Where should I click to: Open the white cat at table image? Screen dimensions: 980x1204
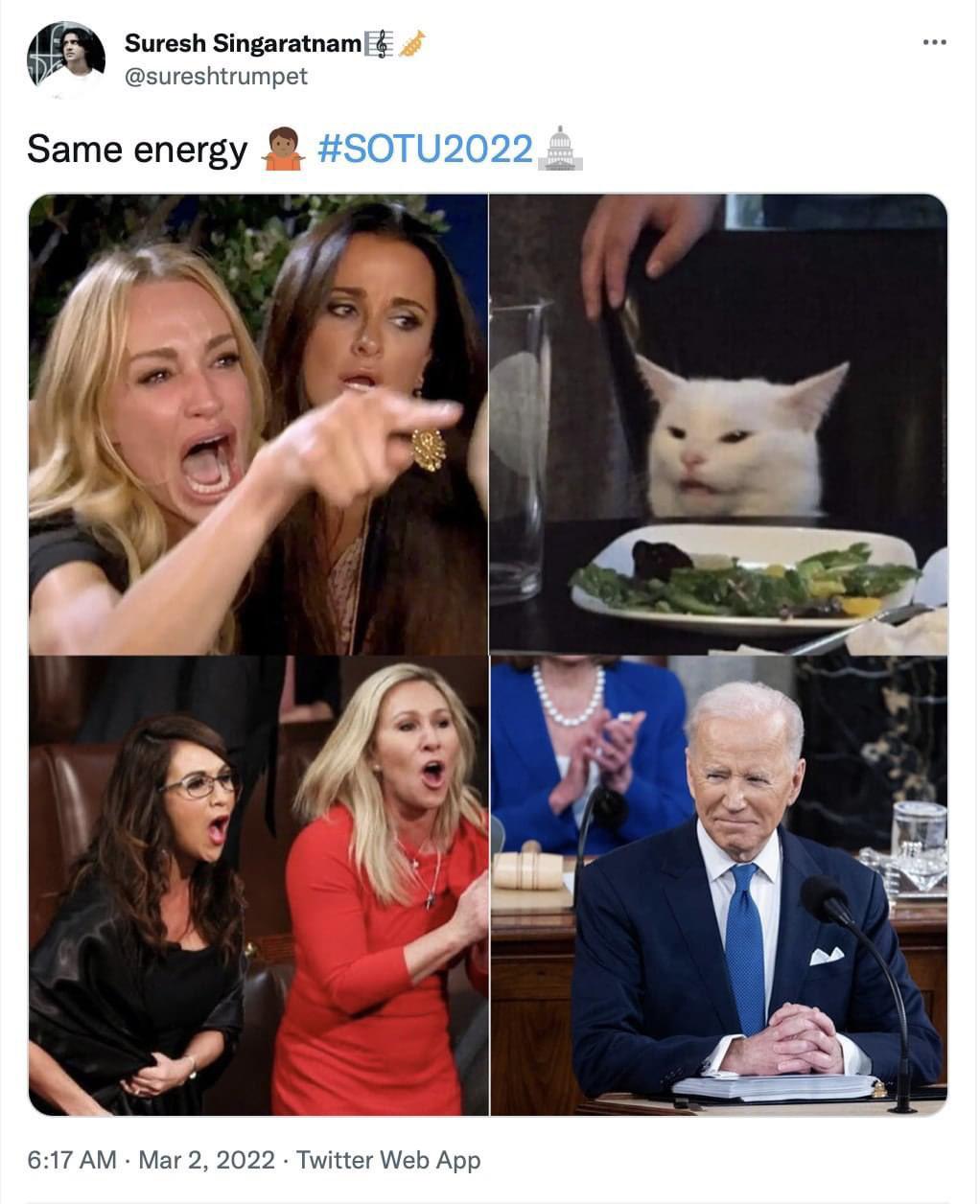pyautogui.click(x=718, y=424)
